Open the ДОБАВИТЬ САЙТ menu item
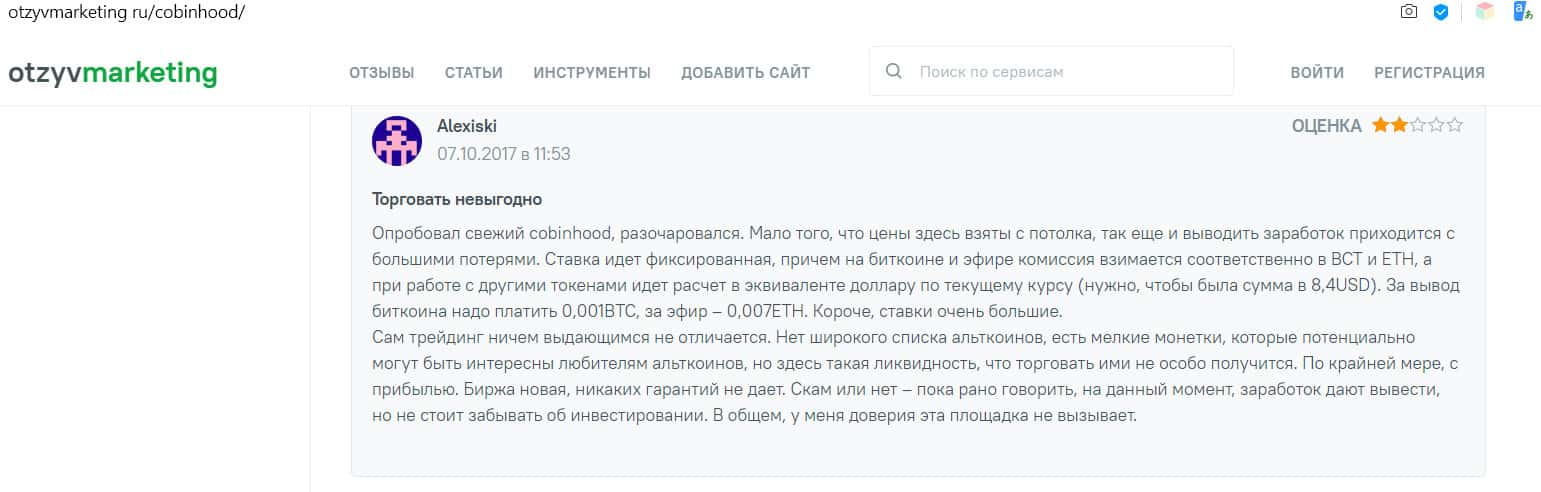The image size is (1541, 492). (x=746, y=73)
